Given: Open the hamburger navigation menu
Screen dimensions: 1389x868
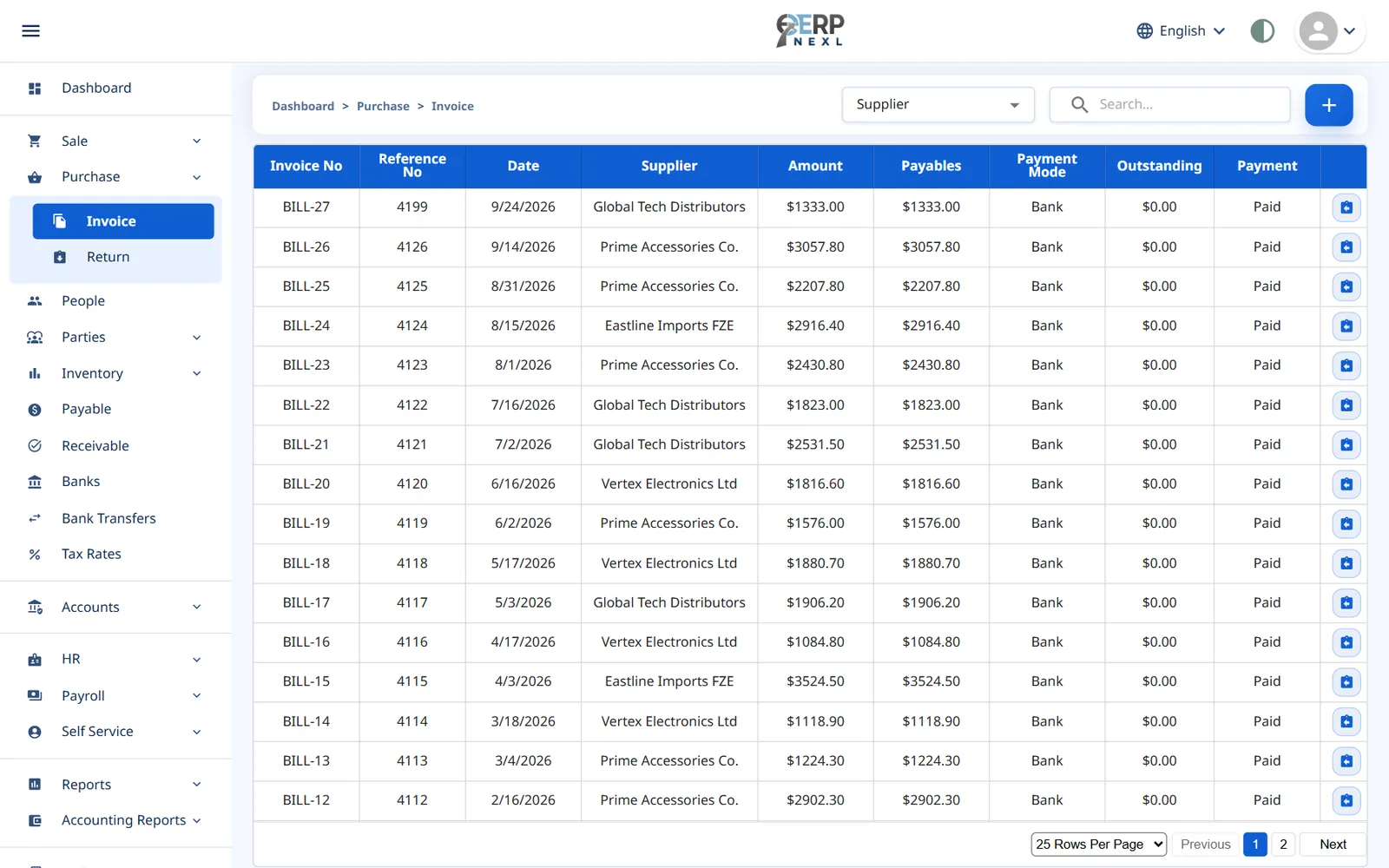Looking at the screenshot, I should pos(30,31).
